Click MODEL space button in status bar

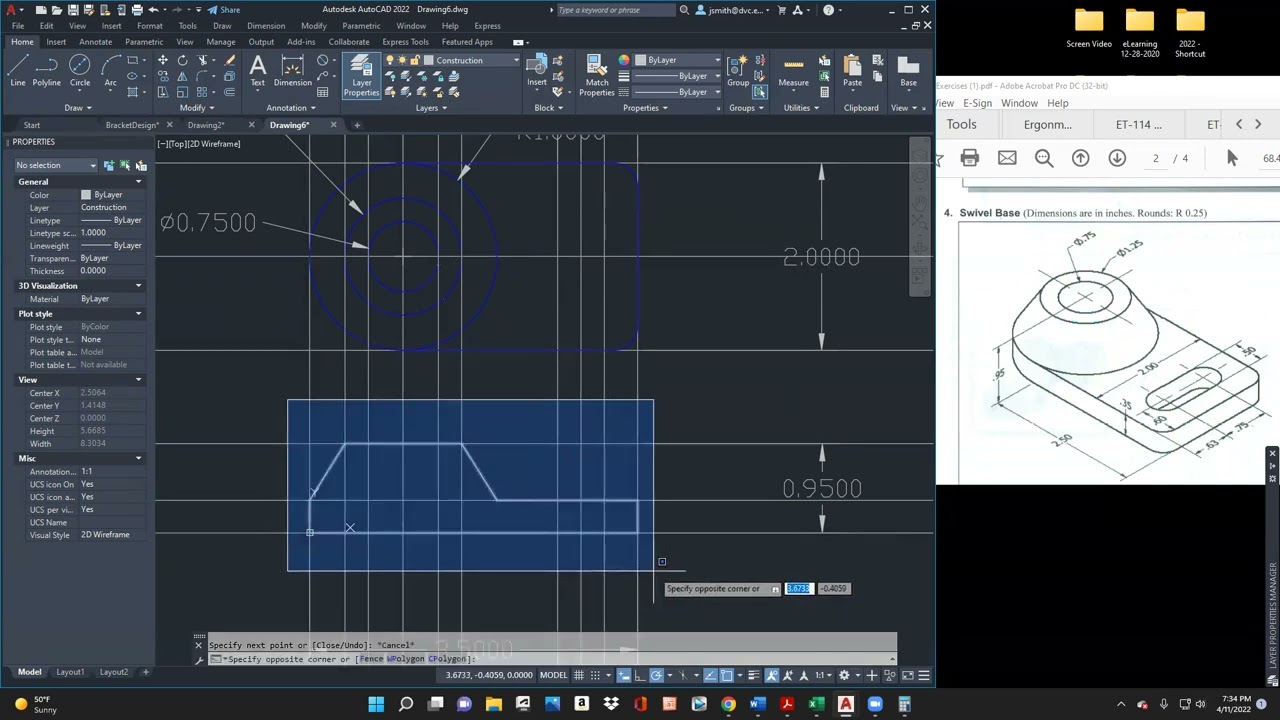tap(553, 675)
